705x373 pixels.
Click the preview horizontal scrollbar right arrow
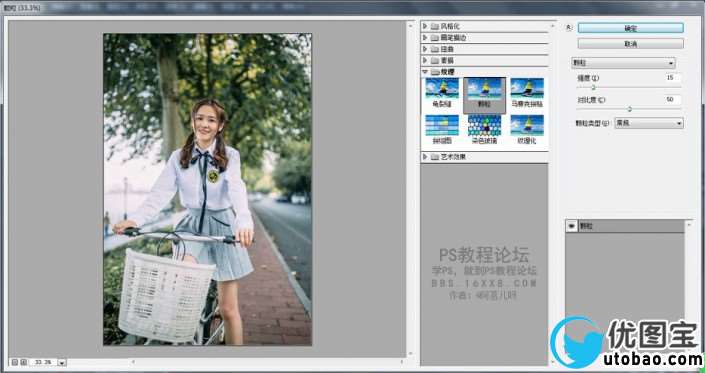click(x=402, y=362)
